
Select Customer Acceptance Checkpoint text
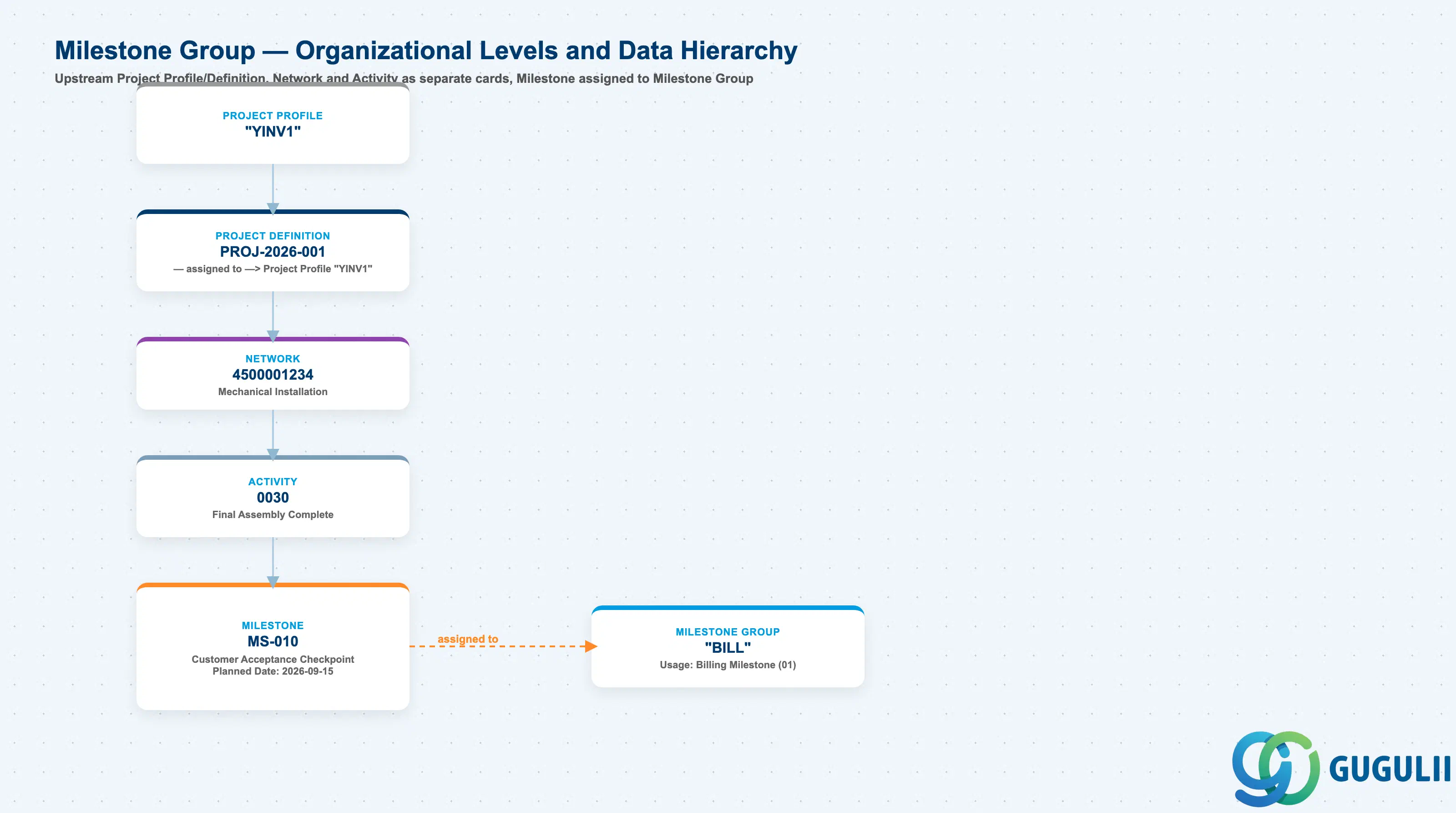273,659
